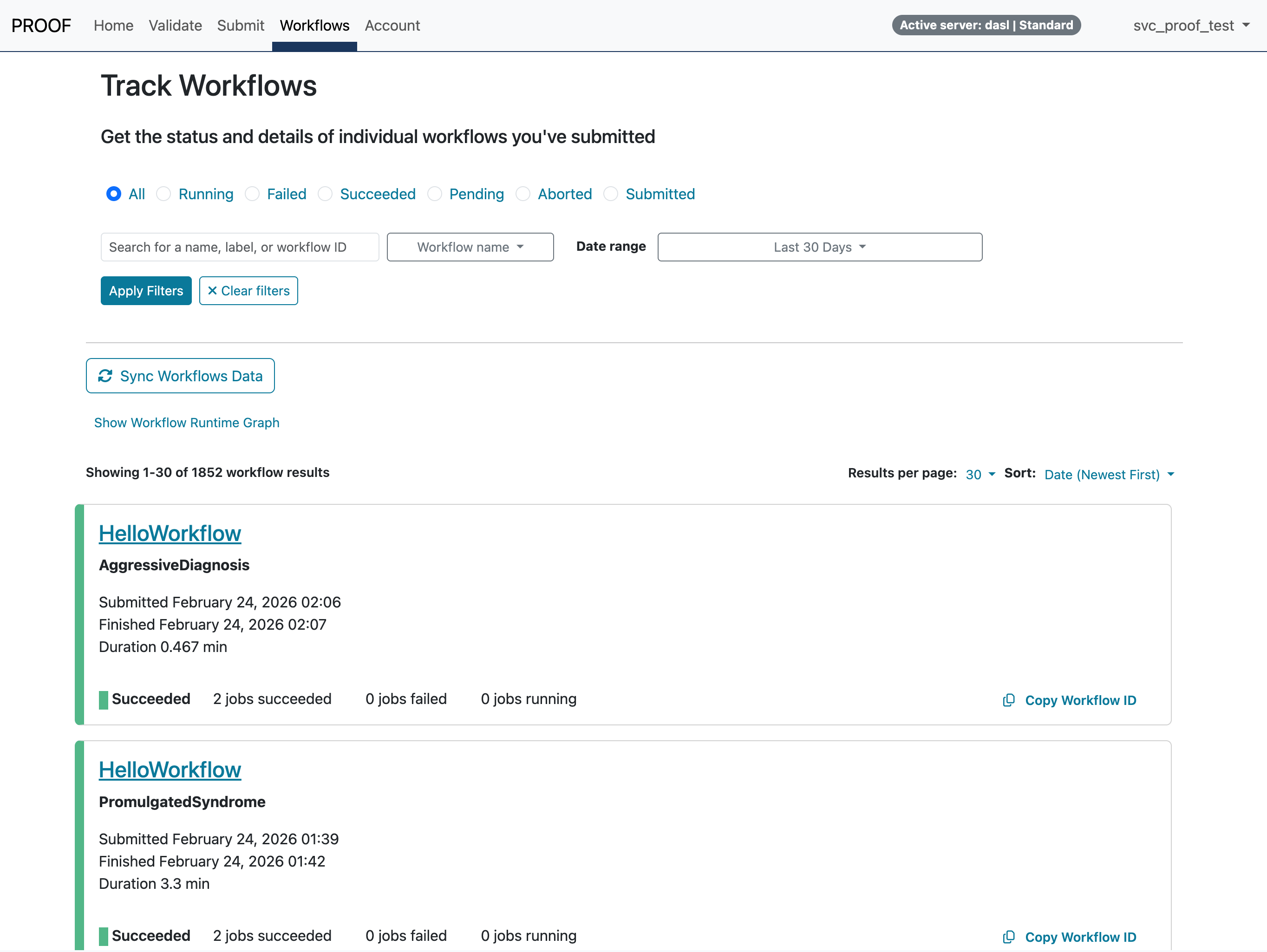Image resolution: width=1267 pixels, height=952 pixels.
Task: Open the Results per page dropdown
Action: (980, 474)
